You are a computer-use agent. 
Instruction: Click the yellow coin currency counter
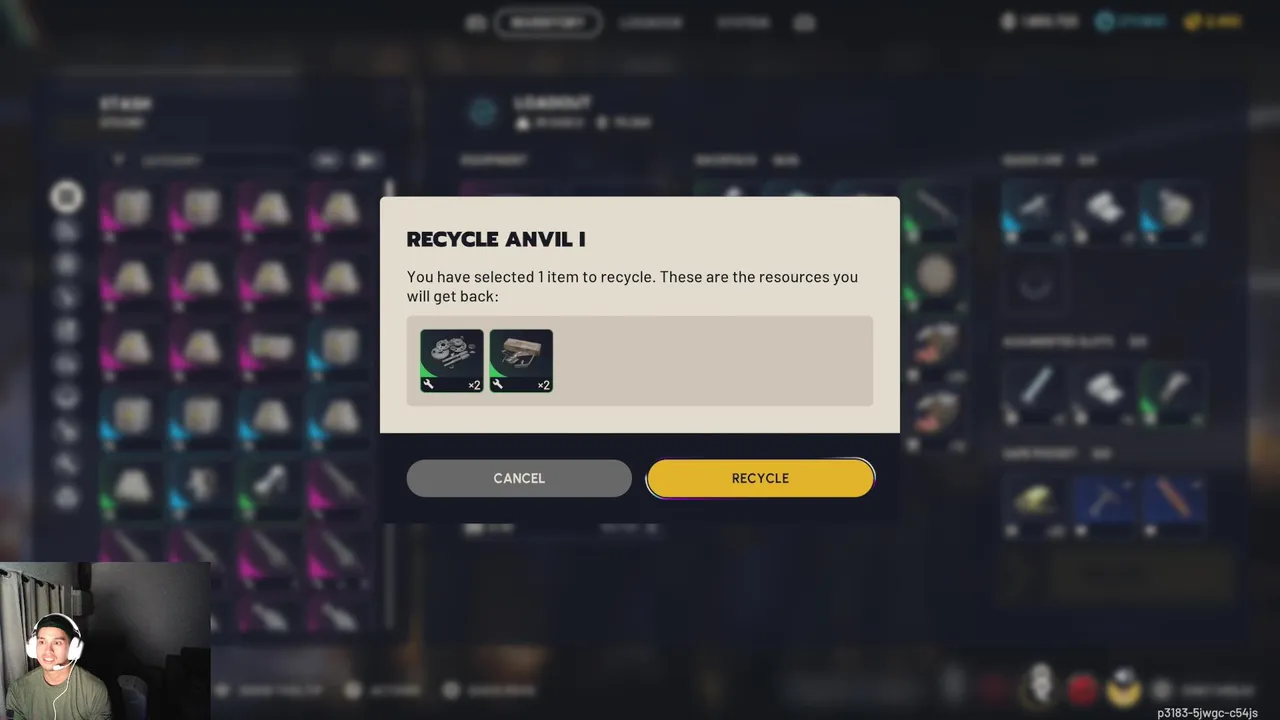pos(1213,22)
